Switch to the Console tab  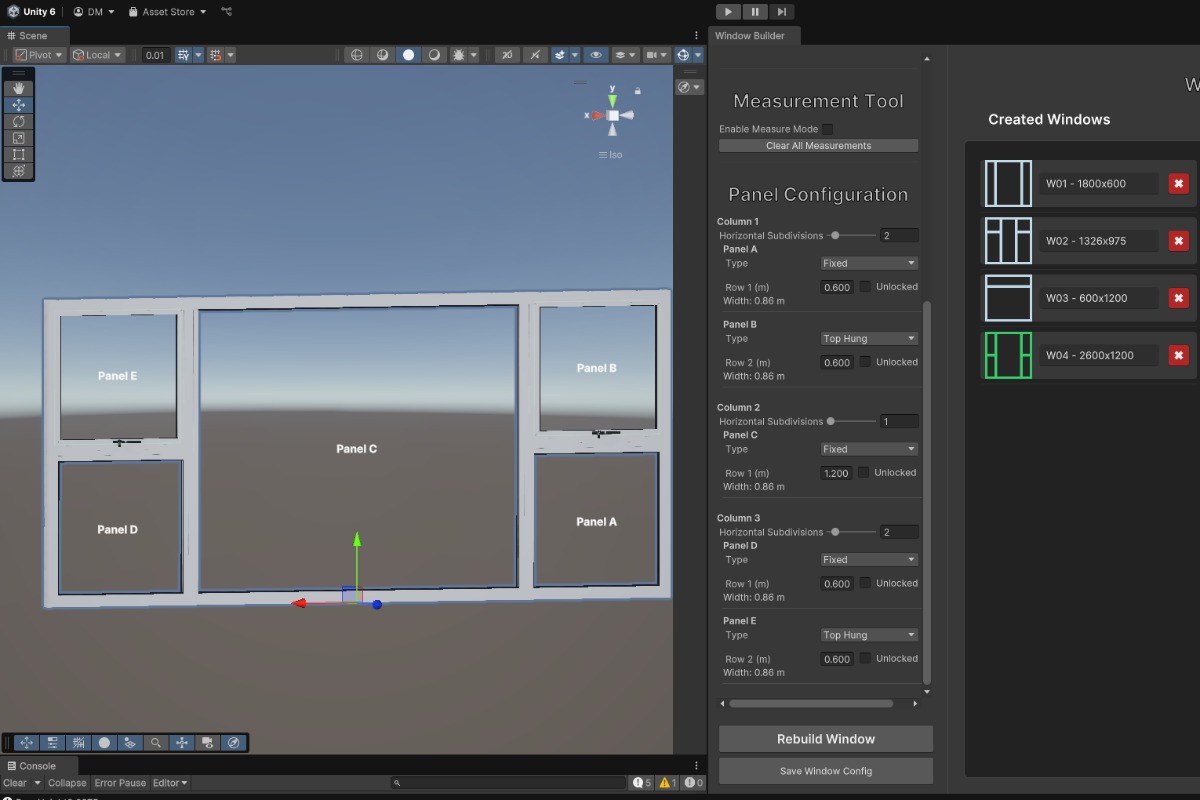[32, 766]
